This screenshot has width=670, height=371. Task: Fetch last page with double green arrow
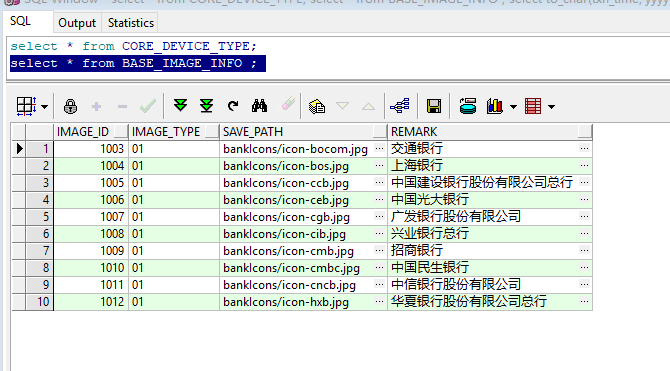(x=206, y=106)
